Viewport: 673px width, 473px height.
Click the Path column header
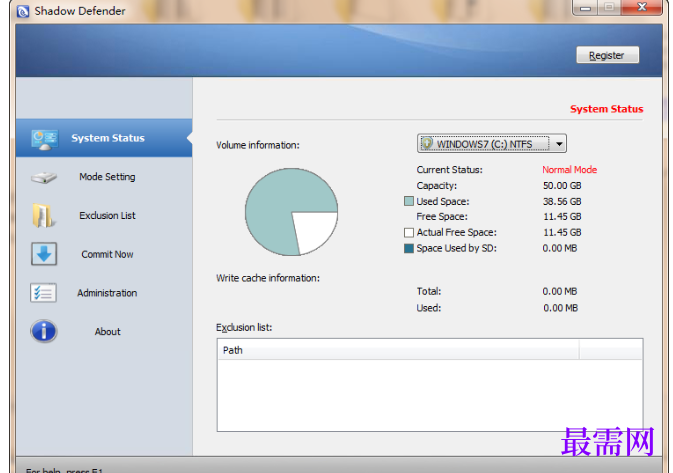[398, 350]
